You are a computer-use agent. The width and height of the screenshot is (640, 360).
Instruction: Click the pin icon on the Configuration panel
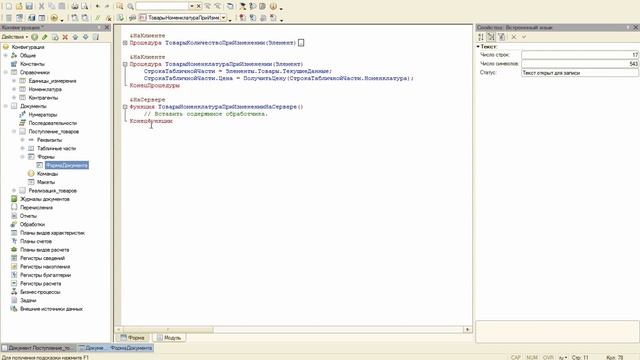point(99,27)
